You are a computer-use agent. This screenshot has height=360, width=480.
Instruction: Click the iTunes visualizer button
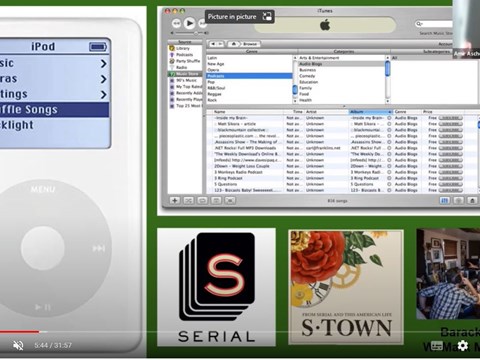(458, 200)
